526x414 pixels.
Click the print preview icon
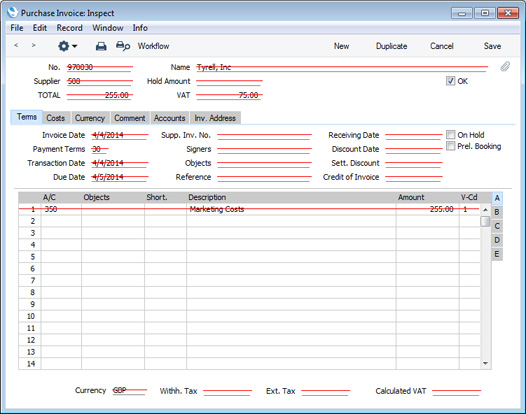point(123,46)
